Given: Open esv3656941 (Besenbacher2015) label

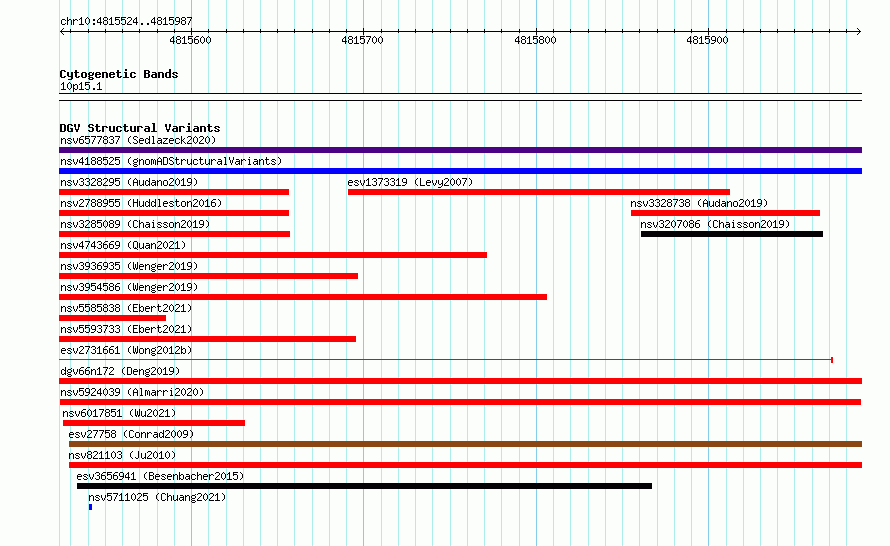Looking at the screenshot, I should coord(160,476).
